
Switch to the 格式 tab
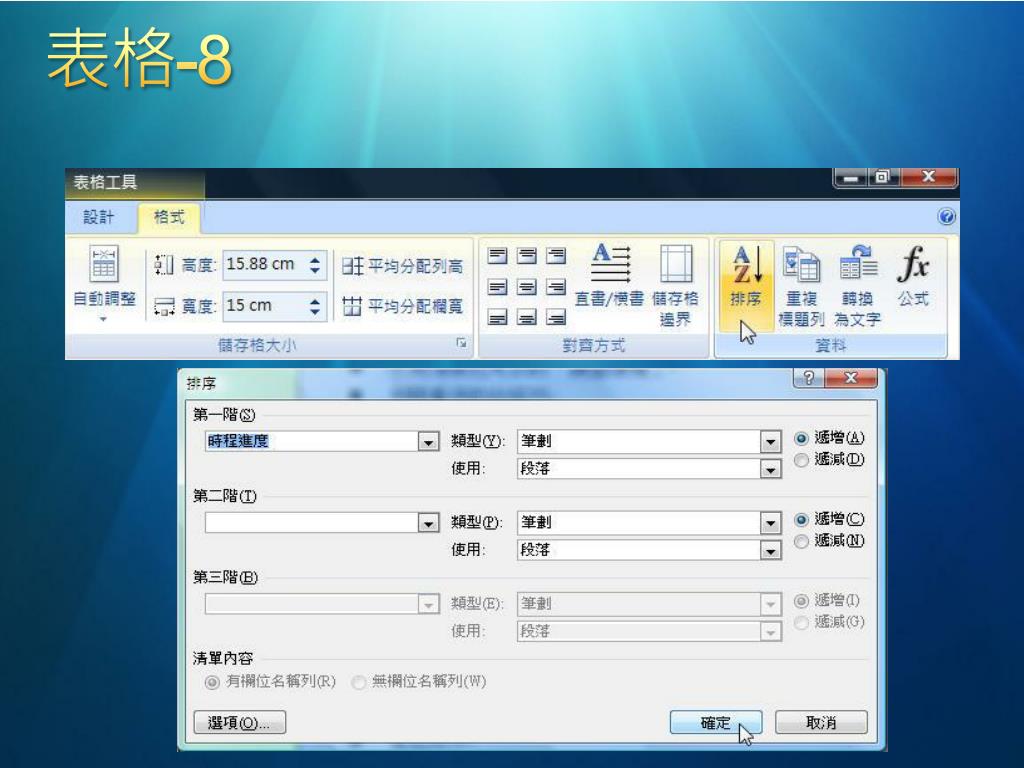[x=168, y=217]
